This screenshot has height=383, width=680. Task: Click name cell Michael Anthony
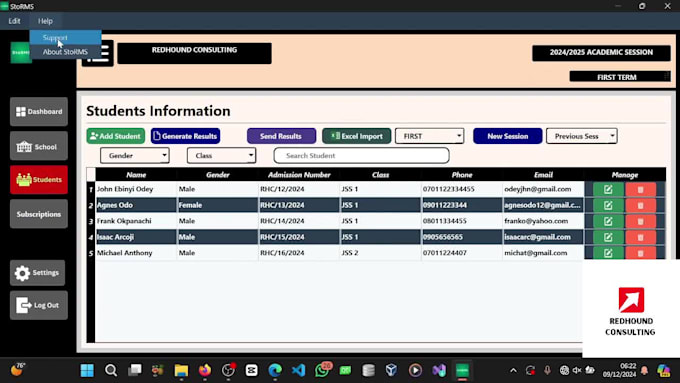(x=136, y=253)
